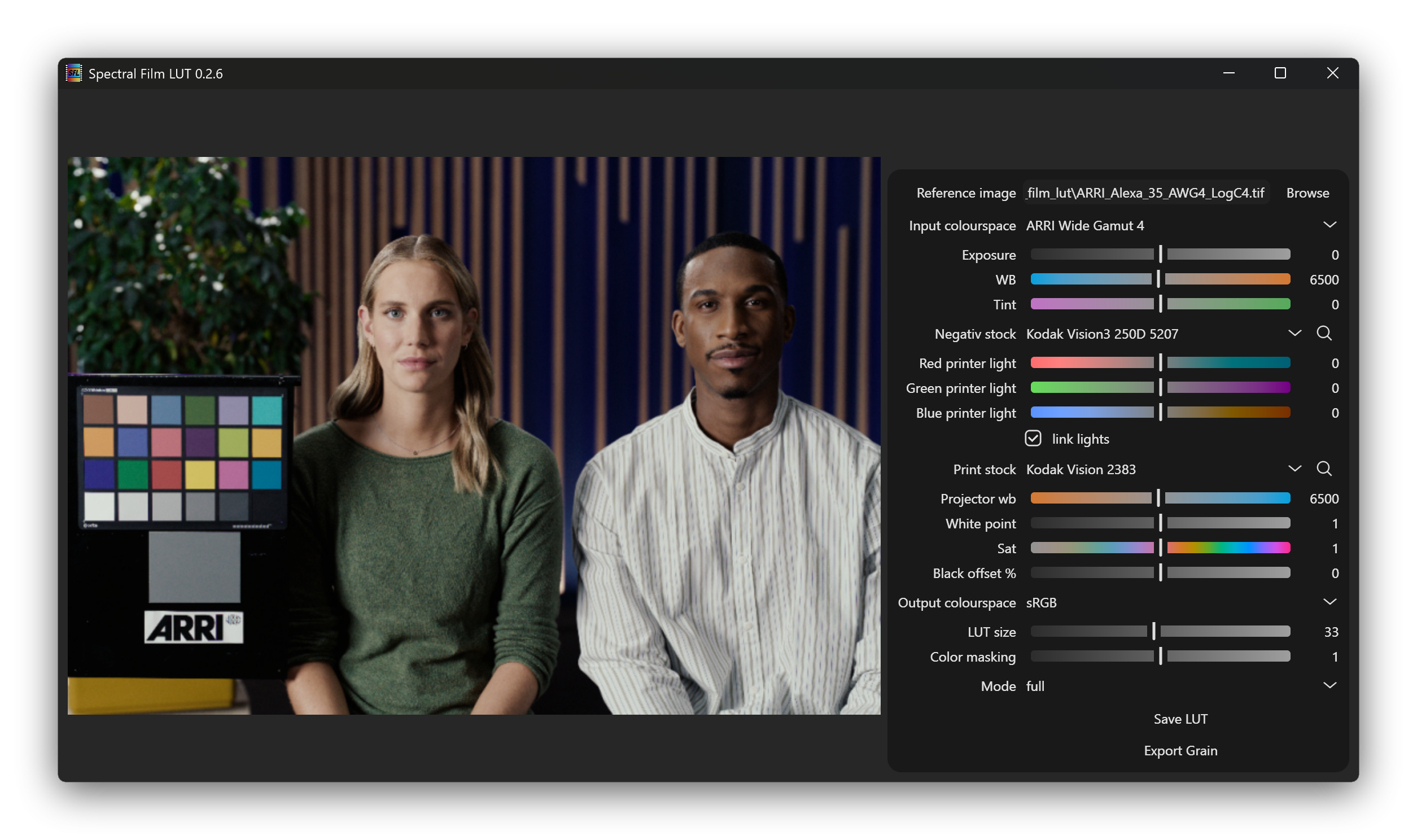
Task: Click the magnifier icon beside Print stock
Action: 1324,469
